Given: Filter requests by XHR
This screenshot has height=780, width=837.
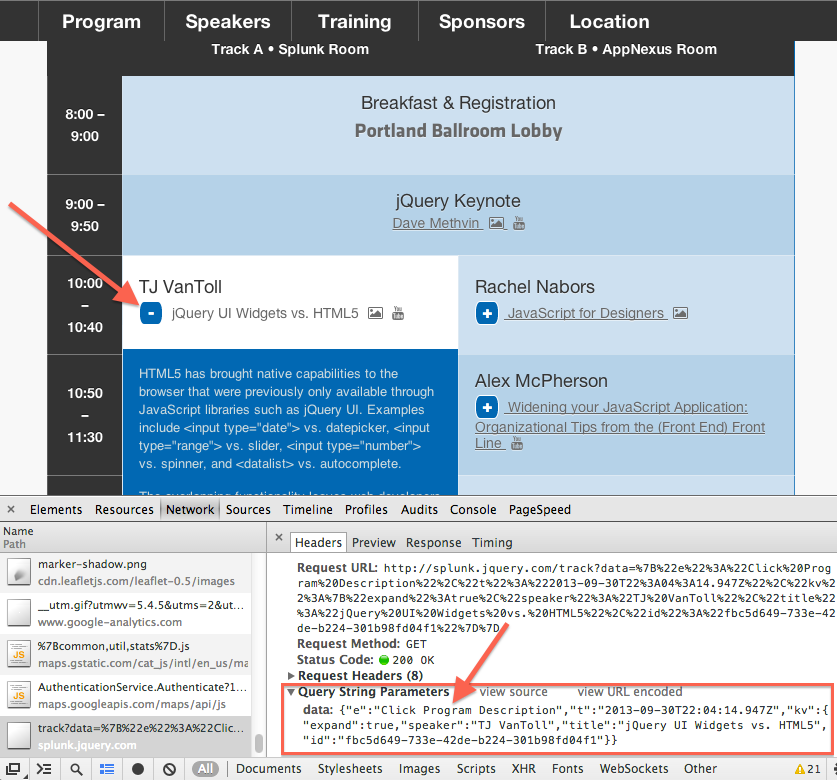Looking at the screenshot, I should [x=524, y=769].
